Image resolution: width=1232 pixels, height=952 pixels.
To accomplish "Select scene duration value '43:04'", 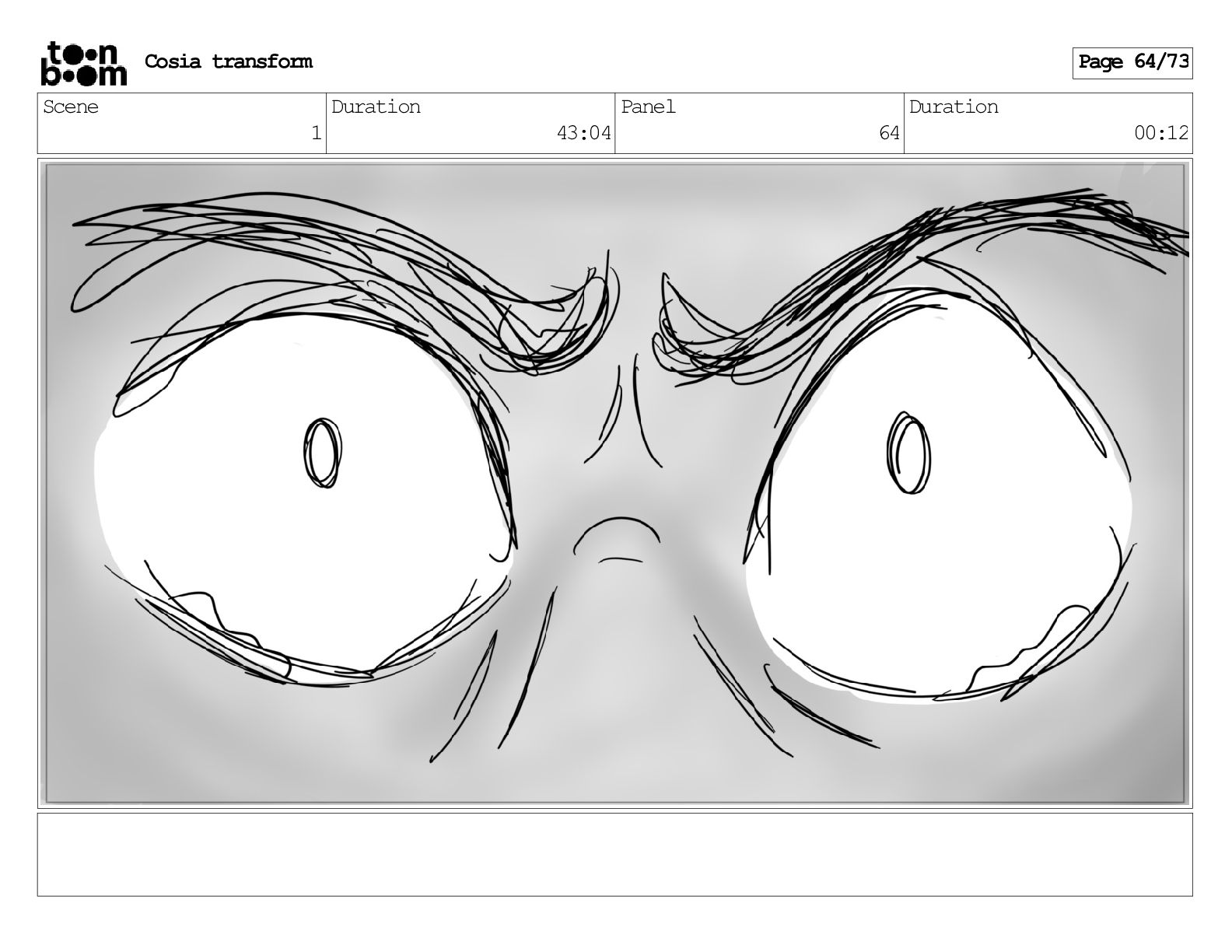I will (x=584, y=134).
